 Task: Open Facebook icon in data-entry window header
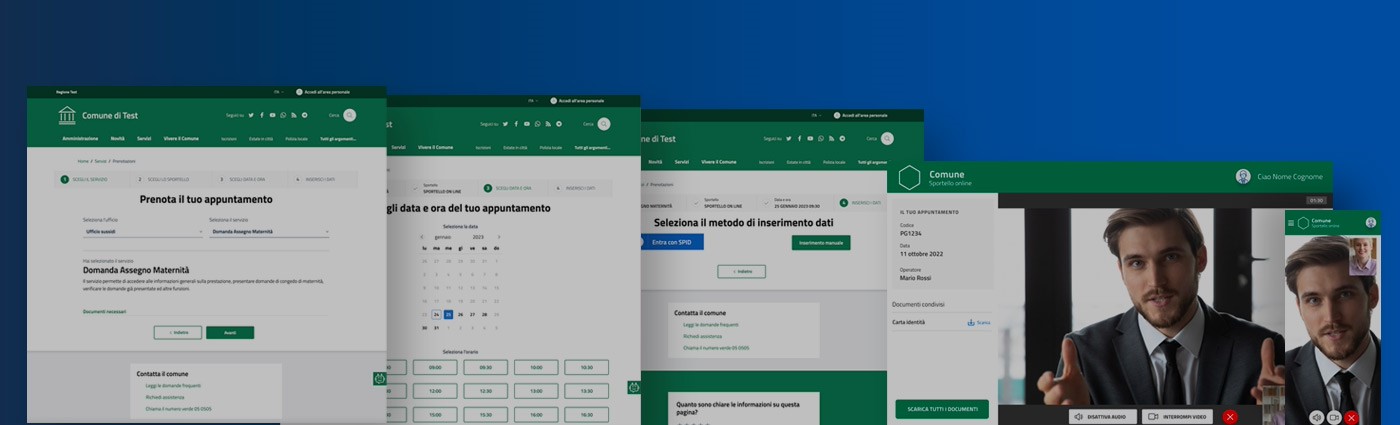[x=798, y=138]
